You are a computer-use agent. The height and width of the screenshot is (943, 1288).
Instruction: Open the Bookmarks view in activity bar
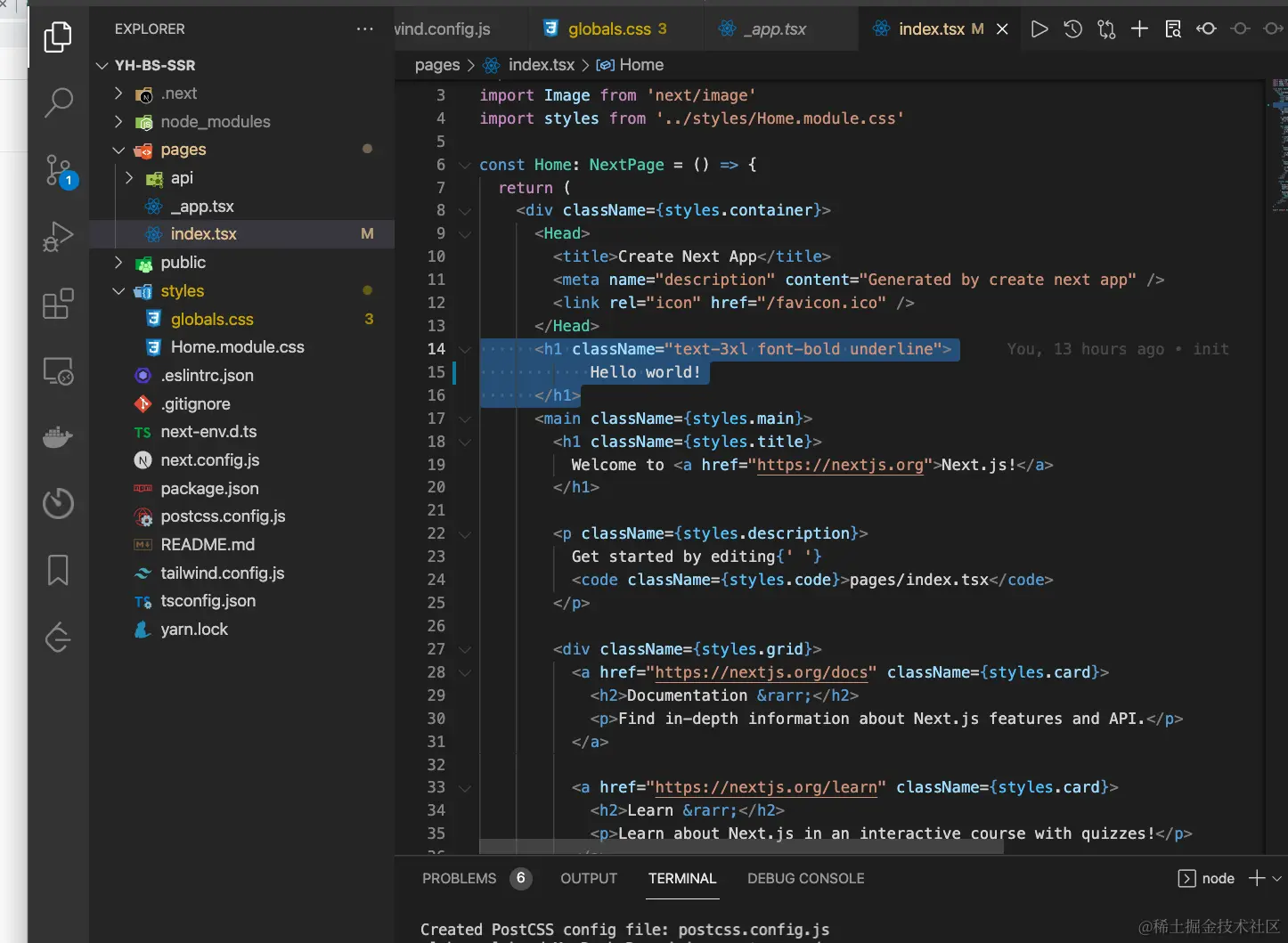[x=58, y=570]
